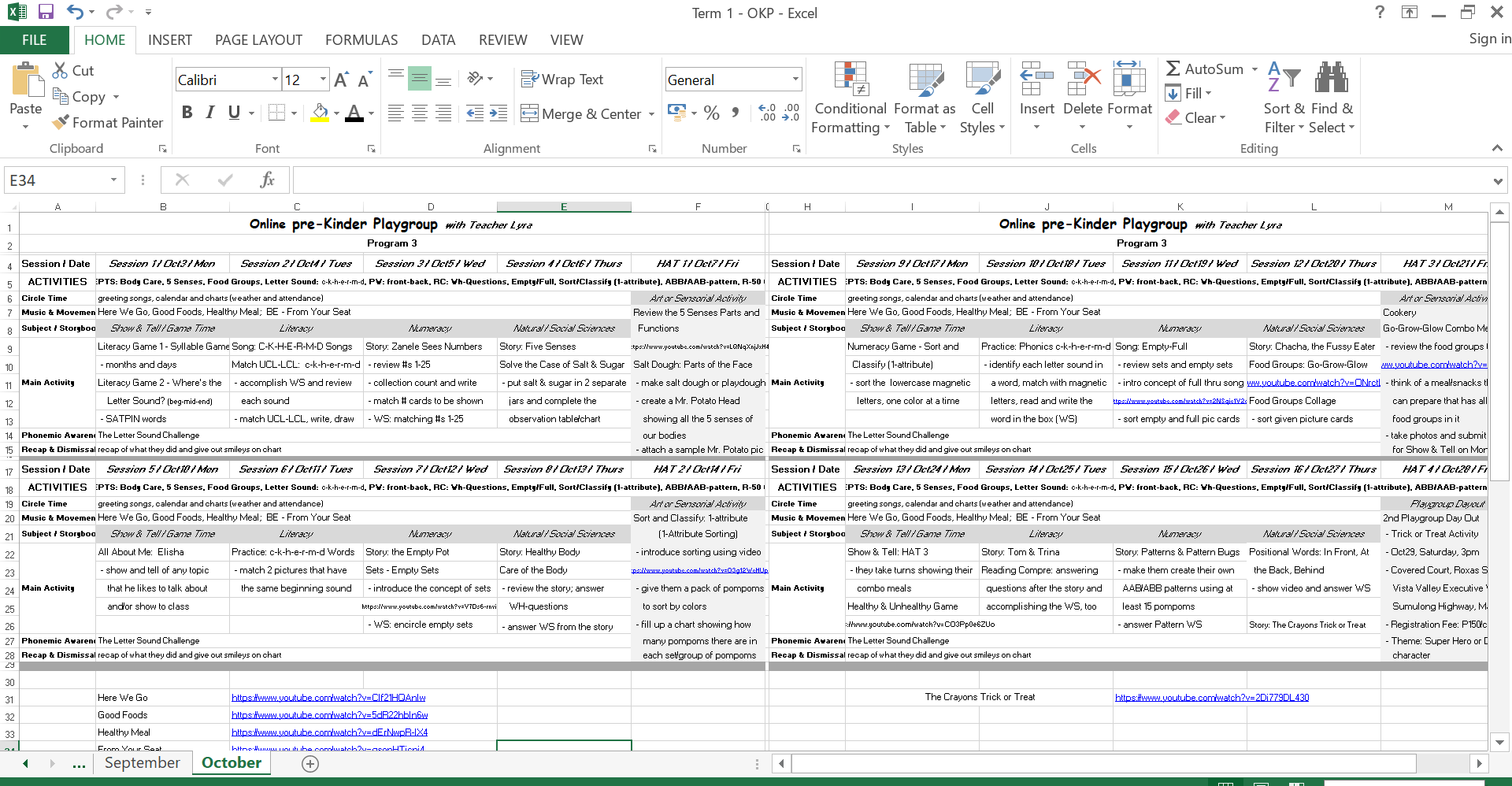Toggle Middle Align vertical alignment
Image resolution: width=1512 pixels, height=786 pixels.
tap(420, 78)
